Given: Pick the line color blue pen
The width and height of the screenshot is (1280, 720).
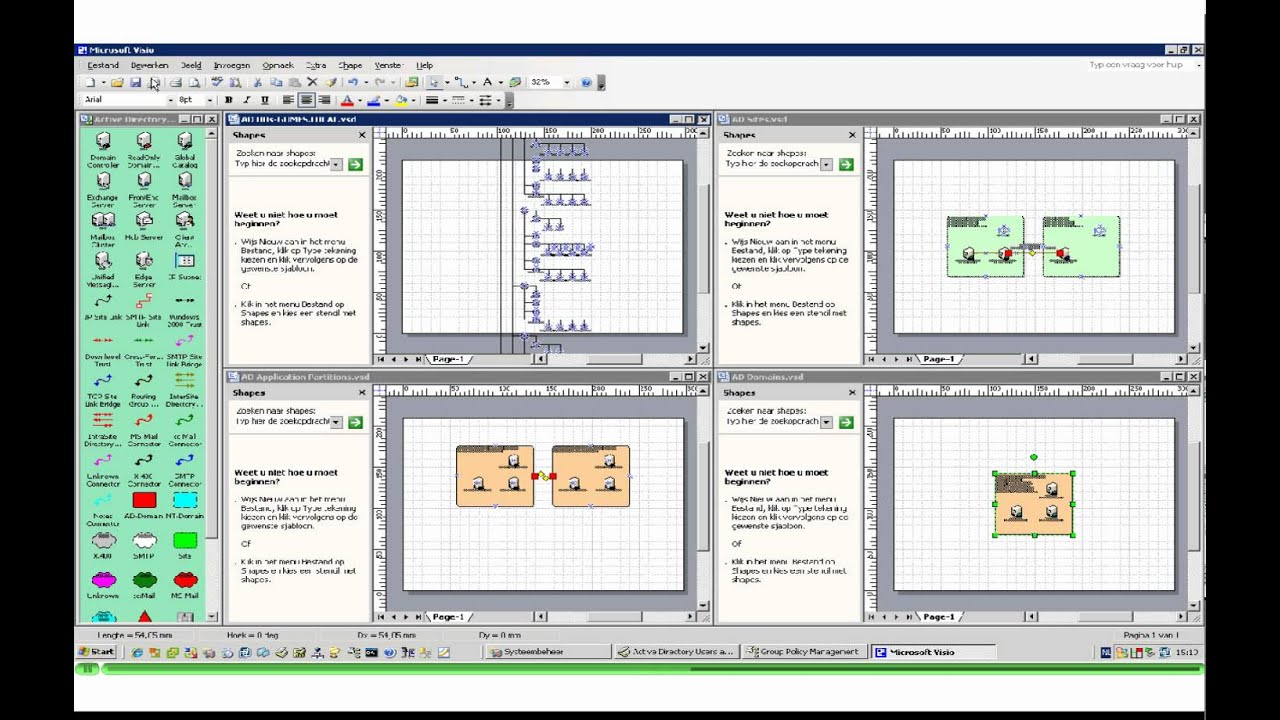Looking at the screenshot, I should click(x=374, y=100).
